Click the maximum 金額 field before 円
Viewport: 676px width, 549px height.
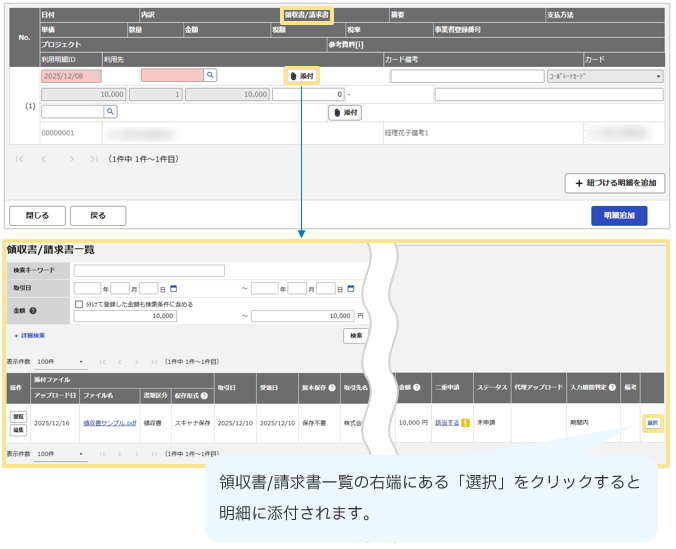pyautogui.click(x=303, y=316)
